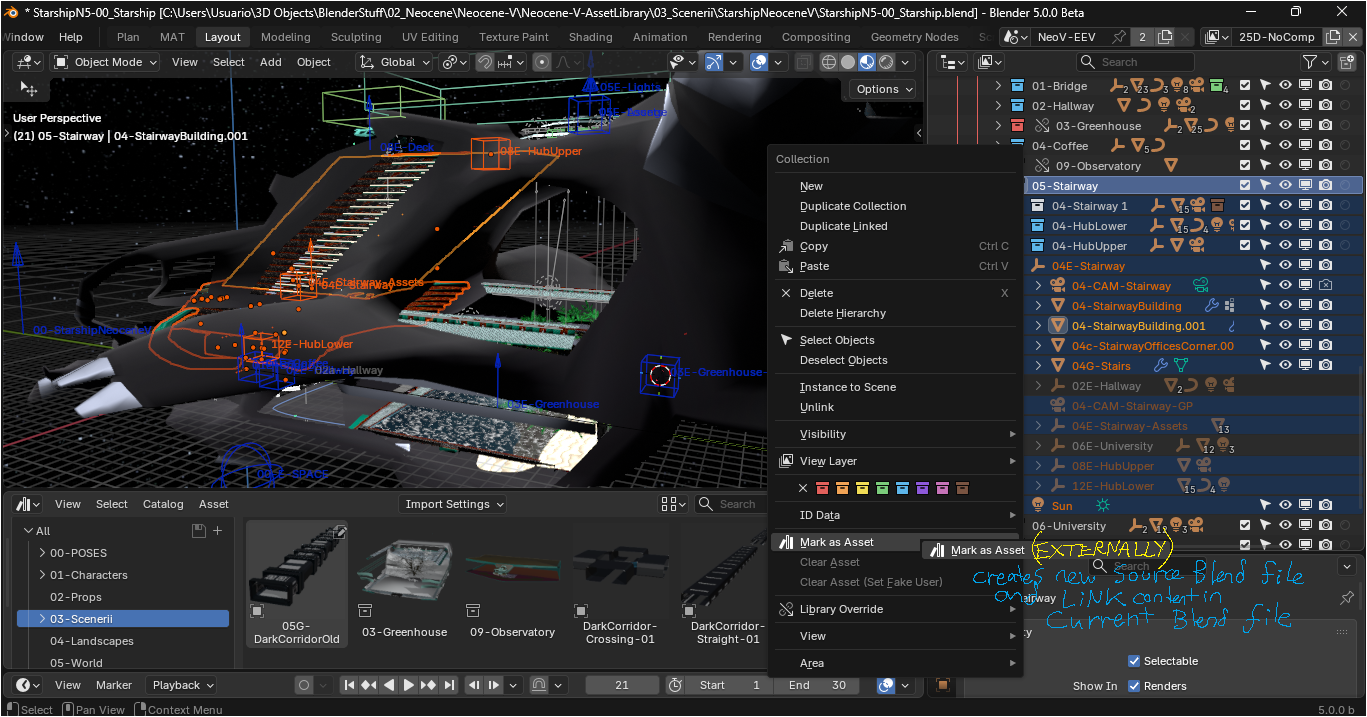
Task: Select the 03-Scenerii catalog
Action: [x=123, y=619]
